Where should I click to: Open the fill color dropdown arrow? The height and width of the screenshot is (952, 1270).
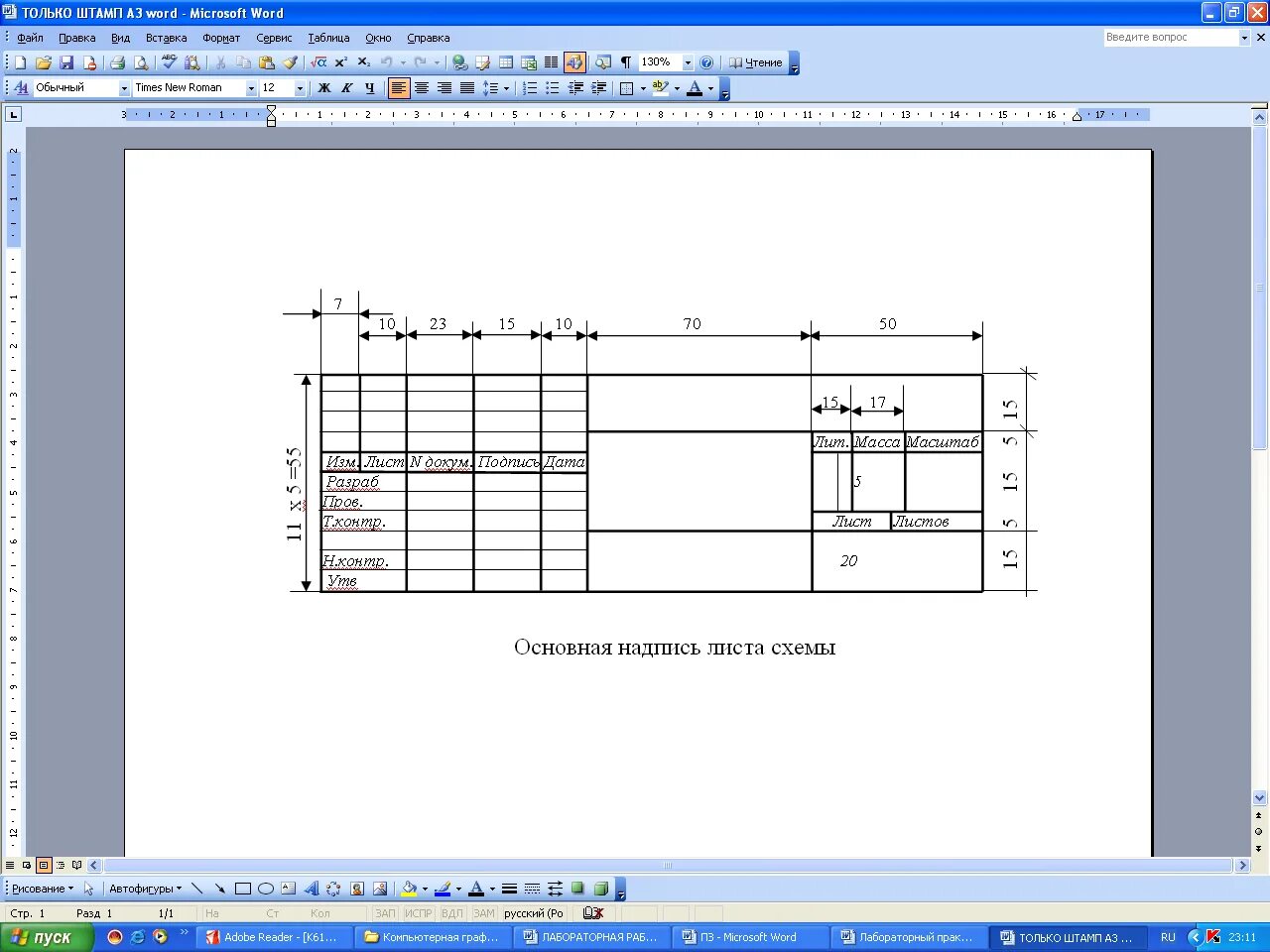point(425,889)
